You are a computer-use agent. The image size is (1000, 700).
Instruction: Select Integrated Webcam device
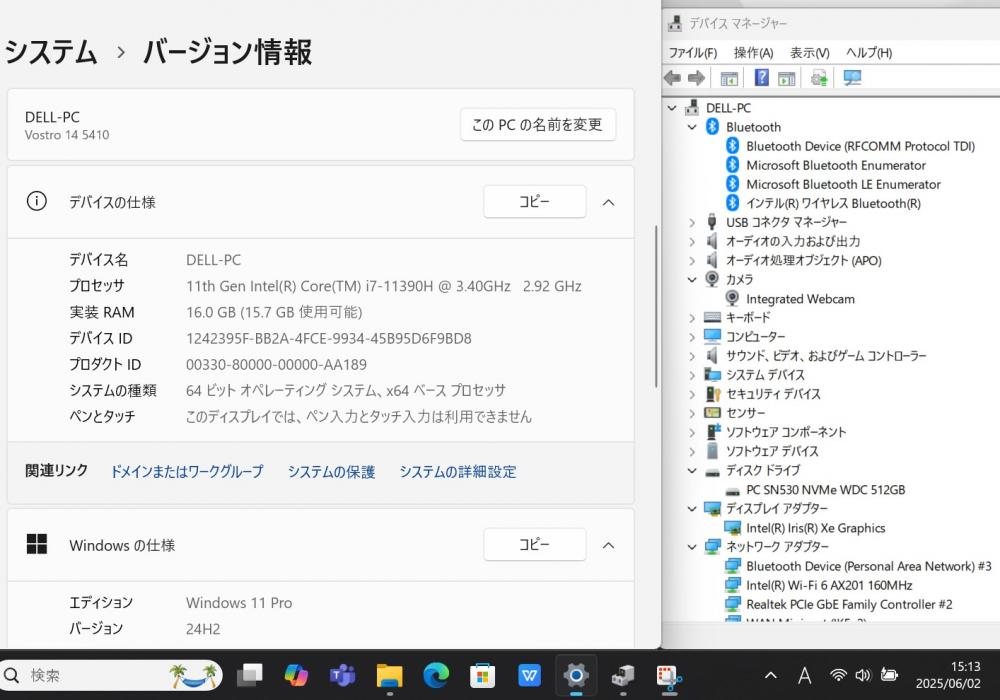(x=800, y=299)
